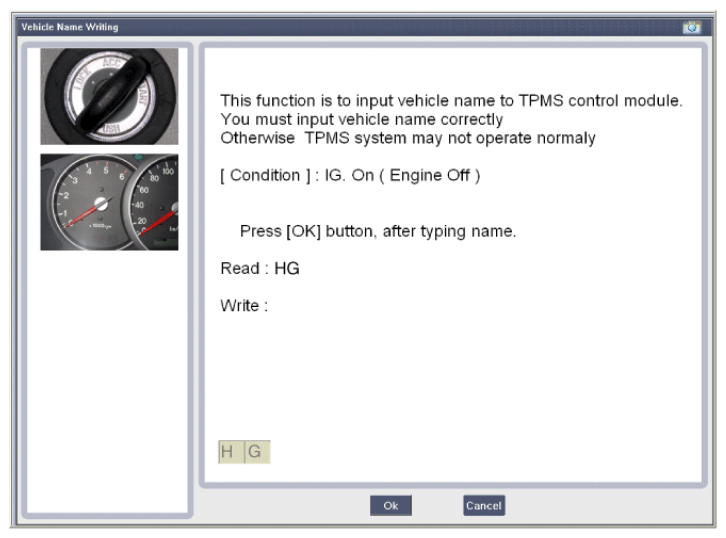This screenshot has height=538, width=726.
Task: Confirm with the Ok button
Action: [x=390, y=505]
